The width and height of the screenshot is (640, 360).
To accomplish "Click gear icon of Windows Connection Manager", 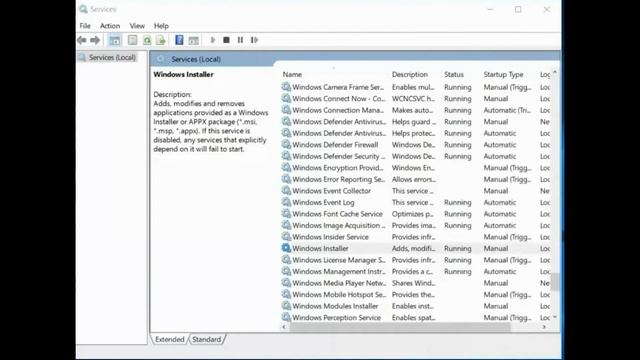I will pyautogui.click(x=286, y=110).
